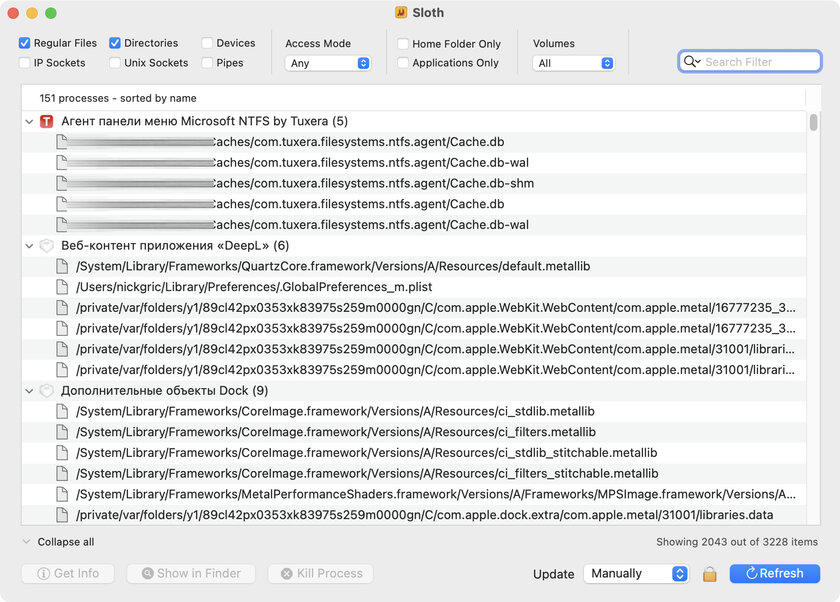Enable the Devices checkbox
The height and width of the screenshot is (602, 840).
[x=207, y=43]
